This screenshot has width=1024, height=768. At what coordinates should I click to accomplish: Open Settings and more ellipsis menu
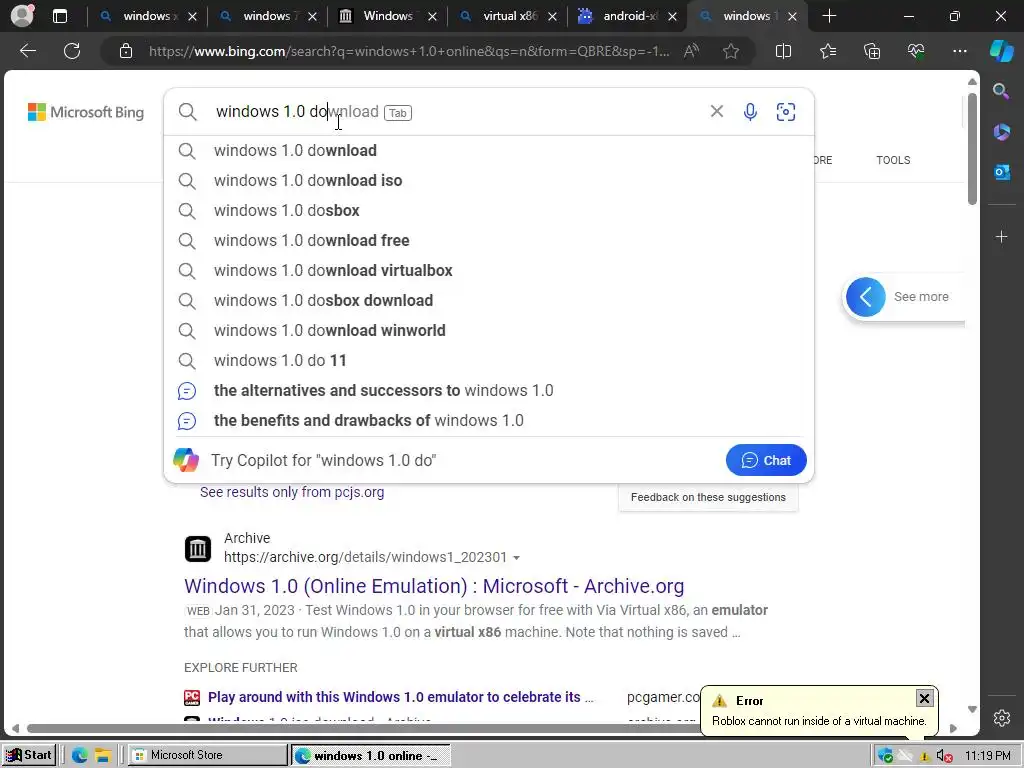tap(959, 51)
